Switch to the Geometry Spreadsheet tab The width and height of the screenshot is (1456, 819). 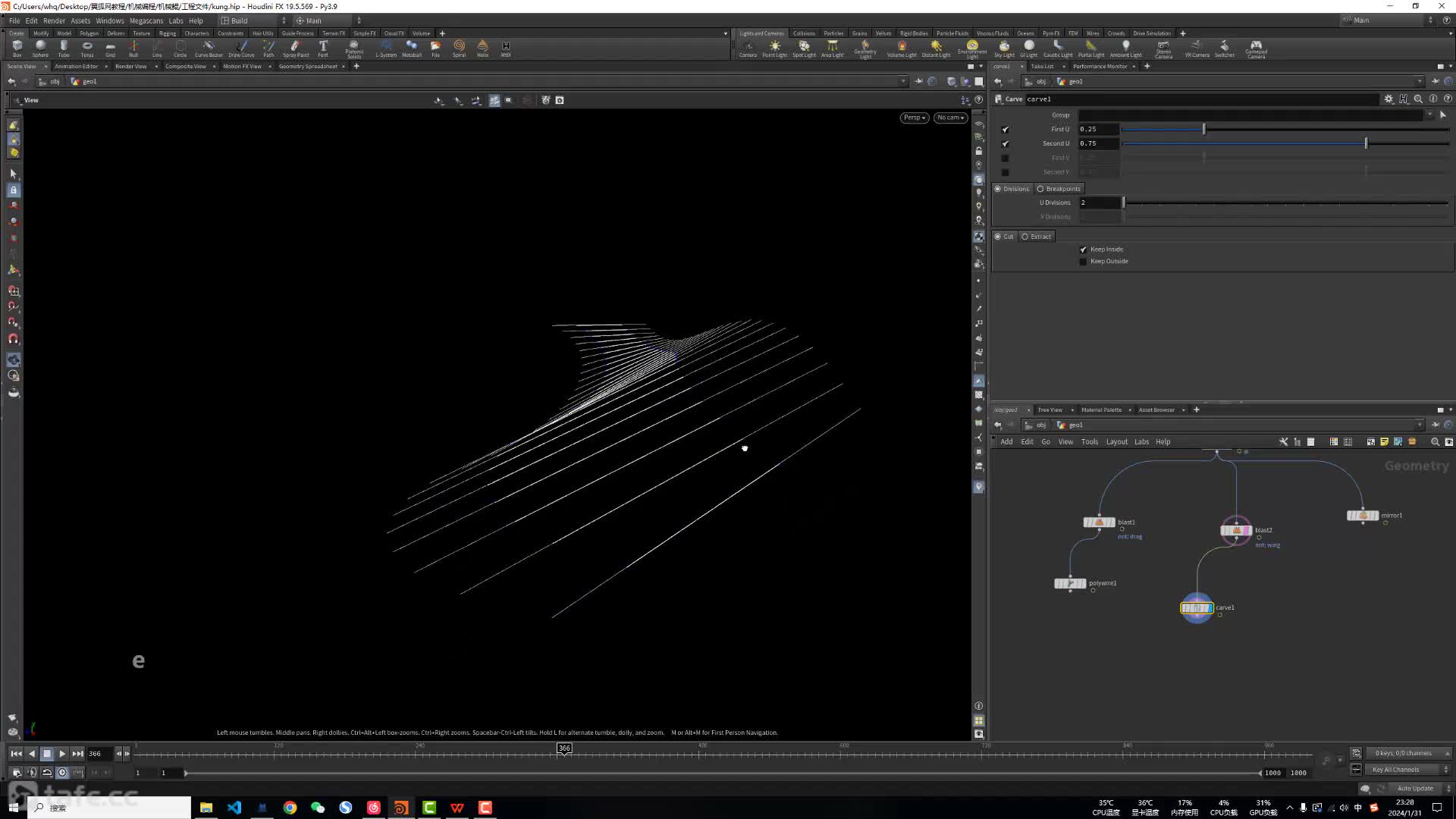coord(308,67)
